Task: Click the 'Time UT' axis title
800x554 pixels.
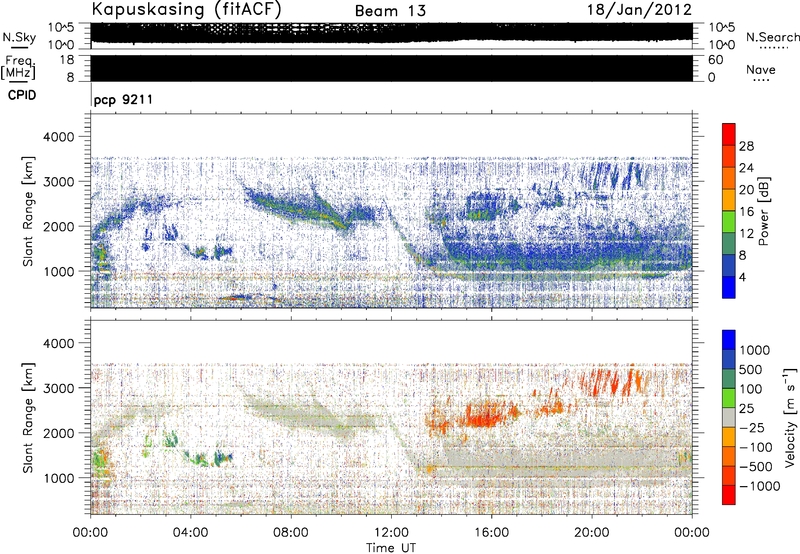Action: pyautogui.click(x=391, y=548)
